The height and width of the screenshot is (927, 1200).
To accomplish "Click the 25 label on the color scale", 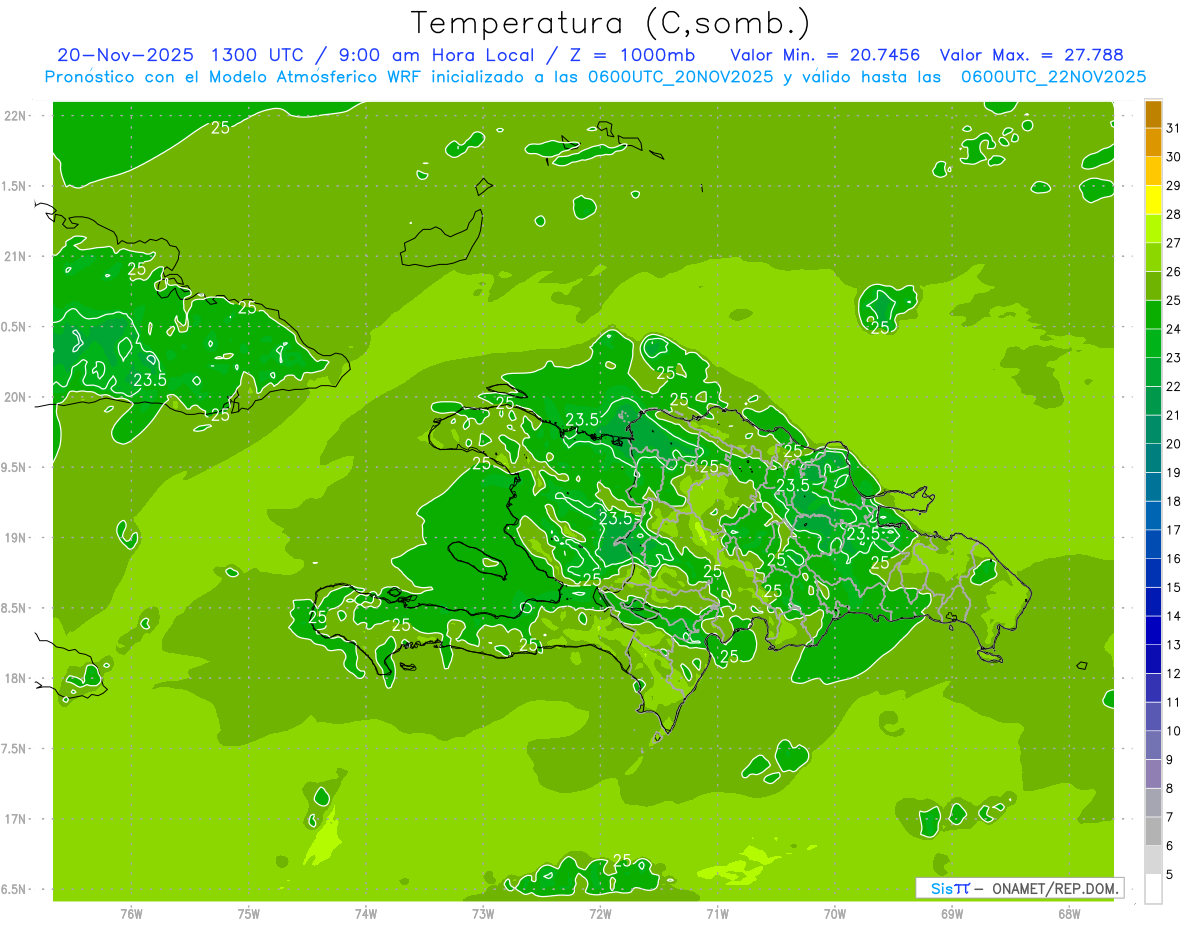I will tap(1173, 300).
